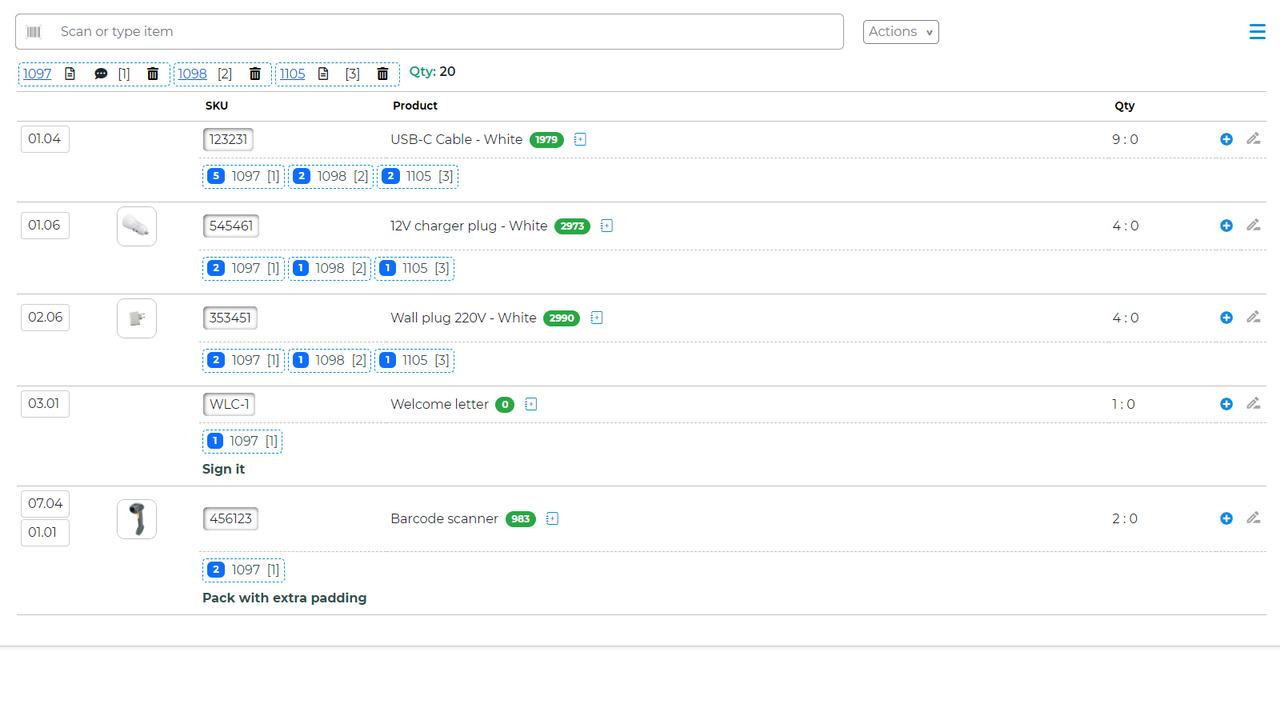Click the 2973 stock badge
The width and height of the screenshot is (1280, 720).
572,226
